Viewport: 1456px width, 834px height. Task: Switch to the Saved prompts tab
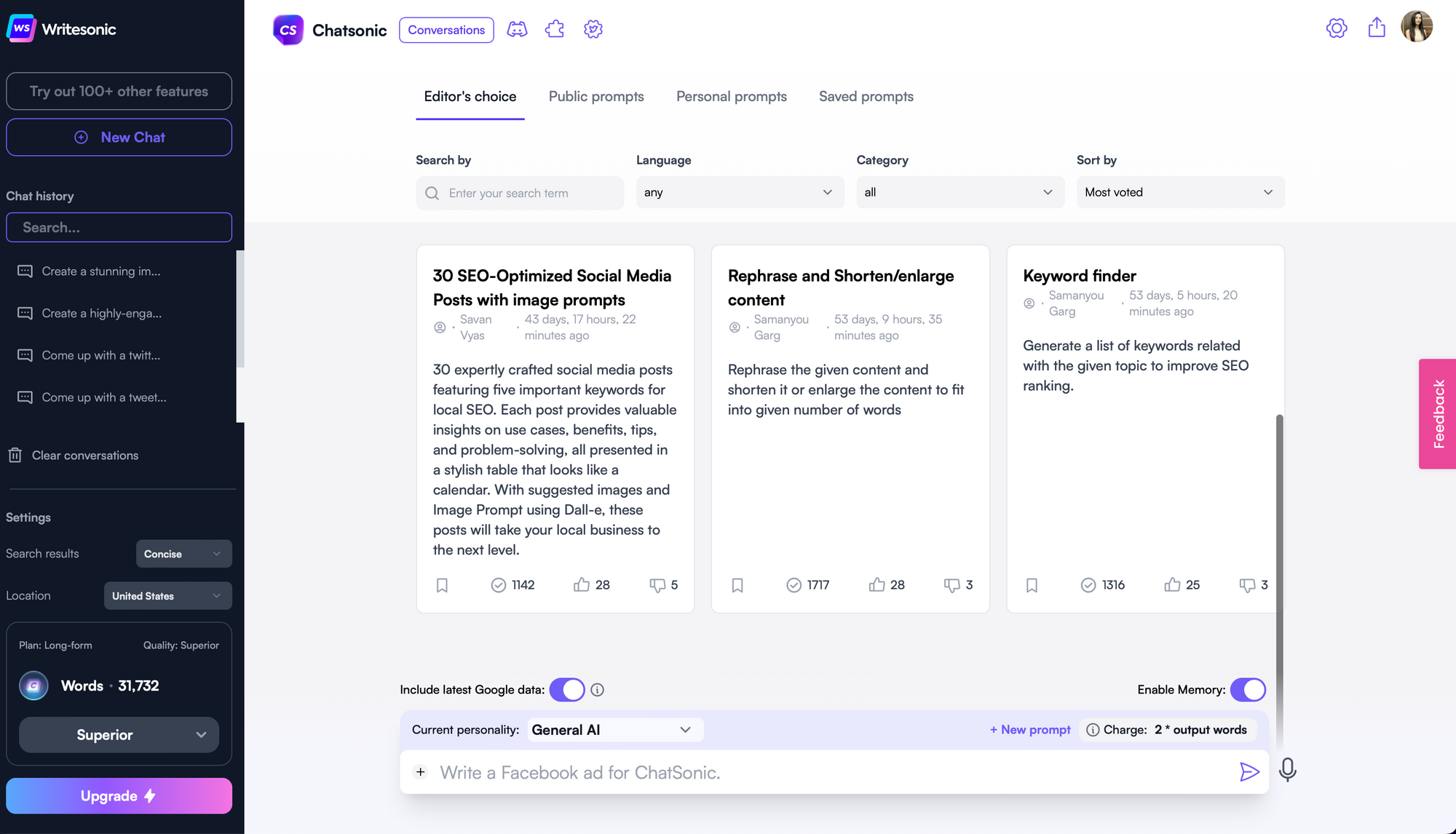pyautogui.click(x=866, y=96)
